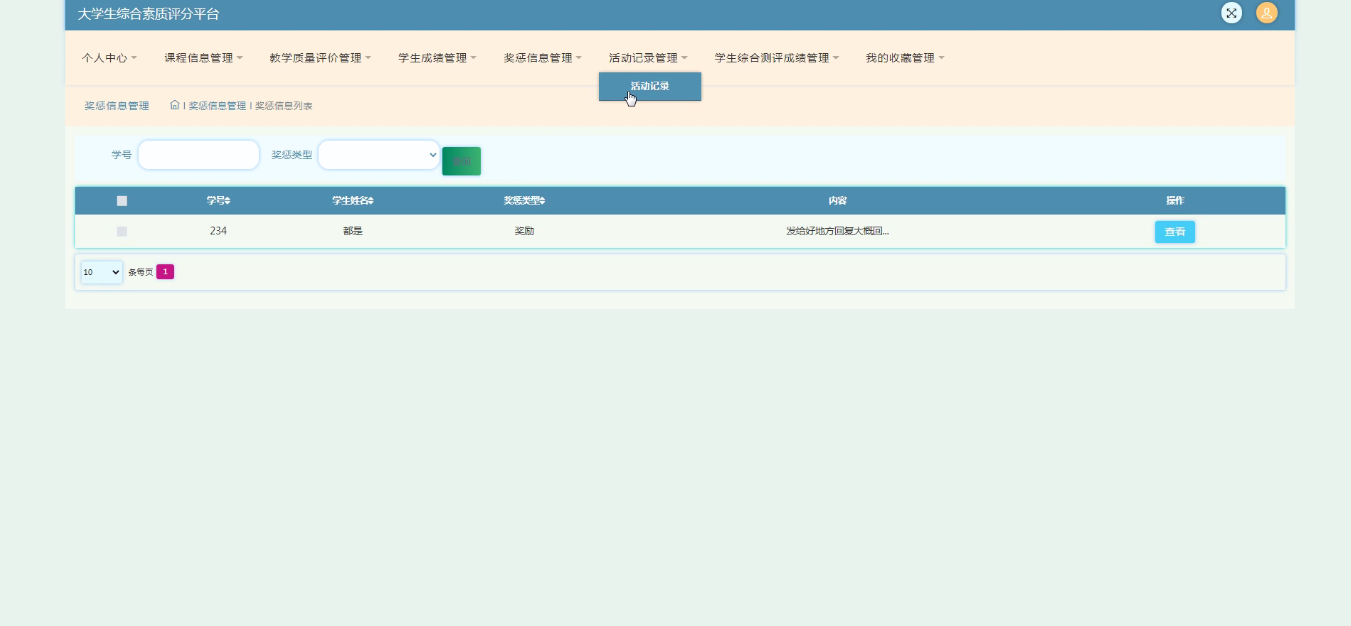
Task: Open the 奖惩类型 filter dropdown
Action: point(379,155)
